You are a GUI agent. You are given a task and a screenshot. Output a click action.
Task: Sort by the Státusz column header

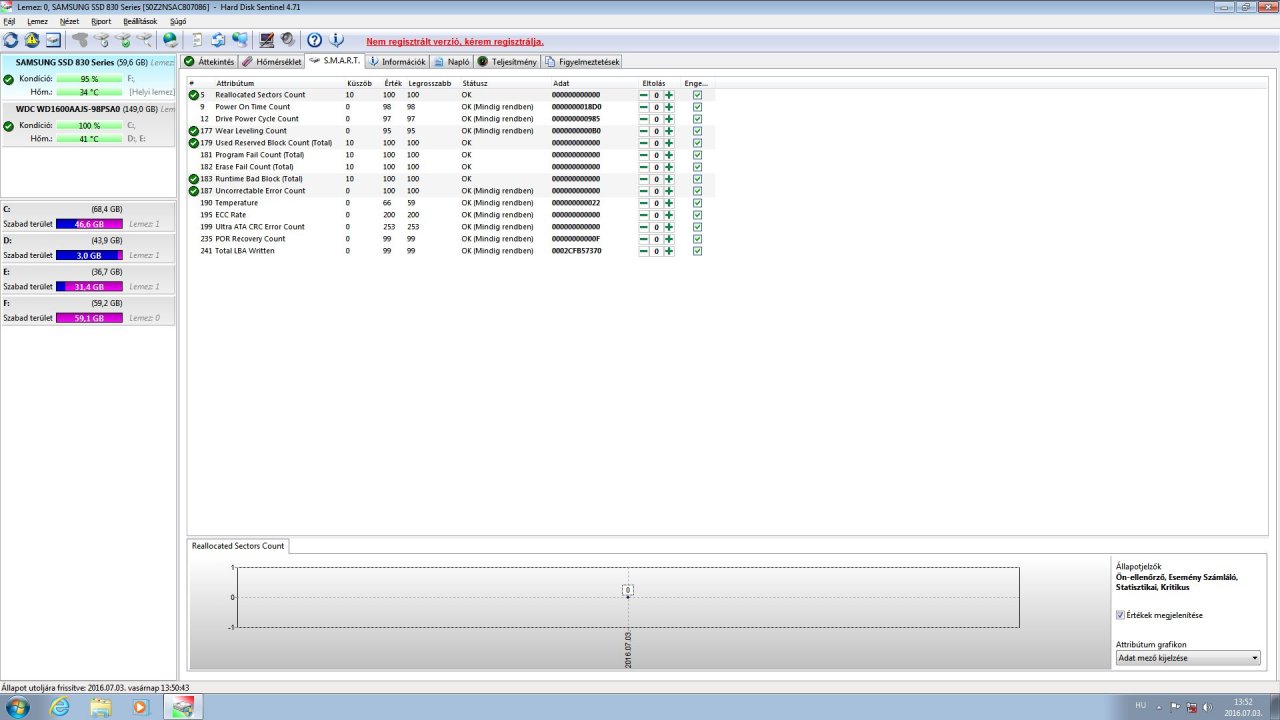pos(475,83)
